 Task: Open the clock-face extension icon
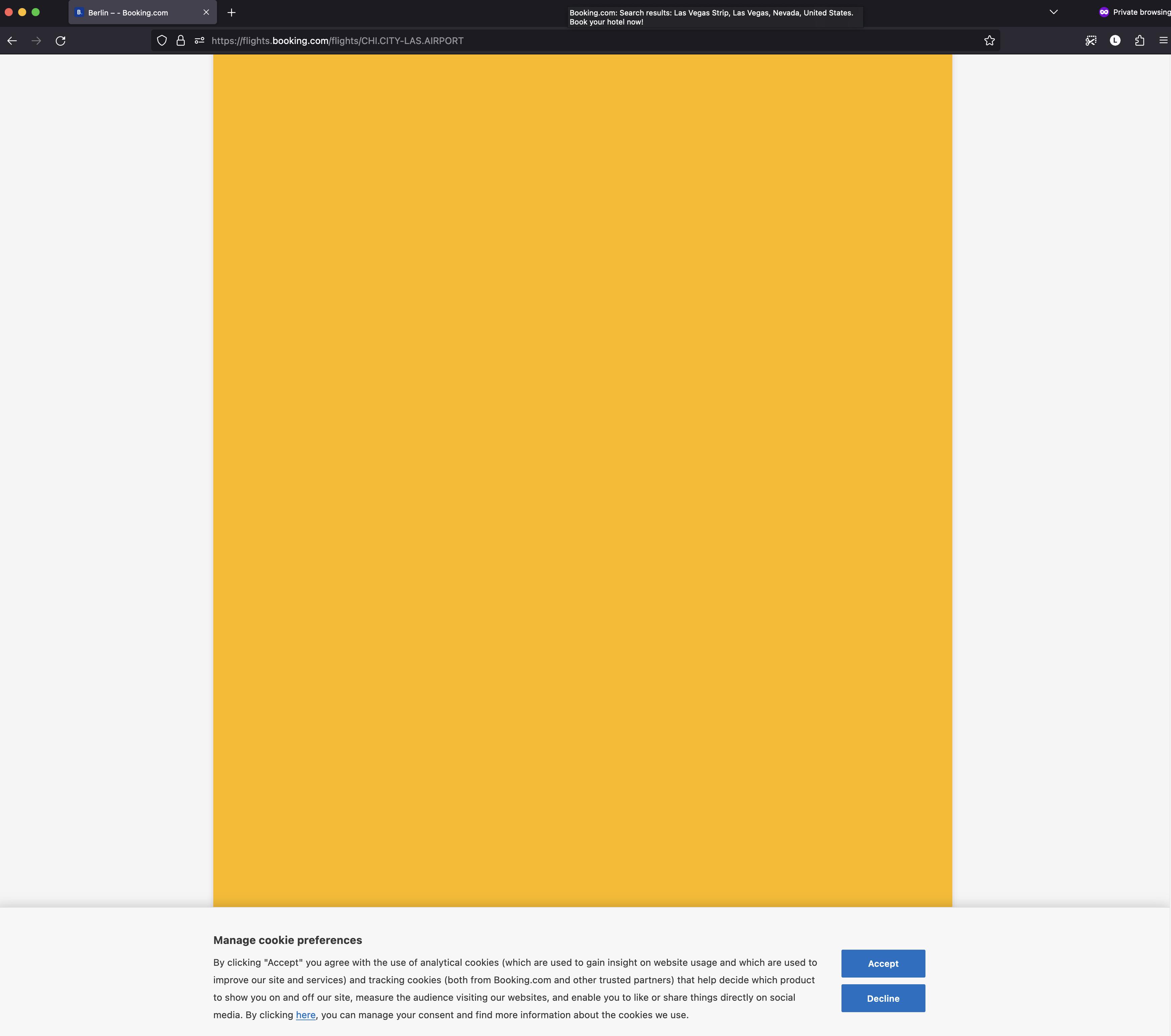pos(1115,40)
